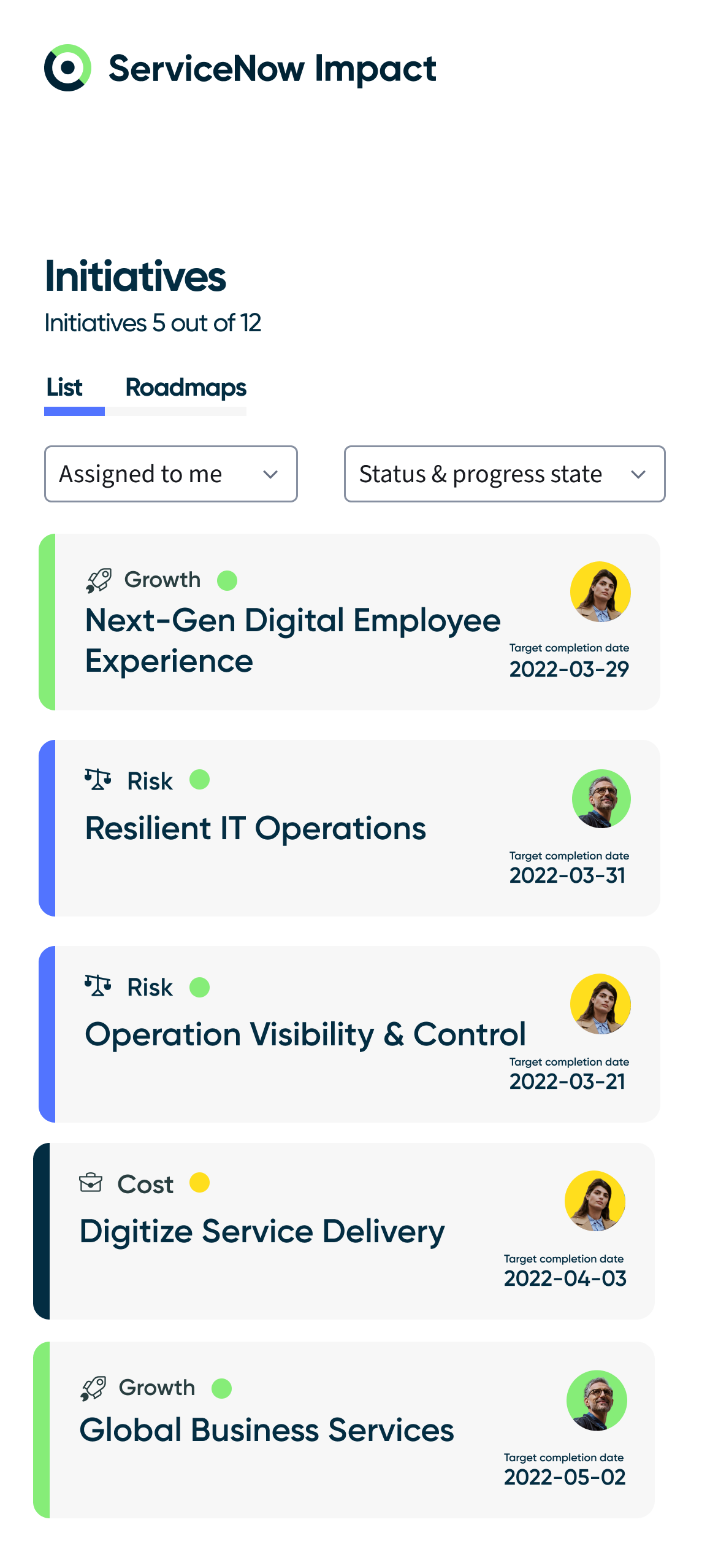The width and height of the screenshot is (710, 1568).
Task: Select the List tab
Action: click(64, 388)
